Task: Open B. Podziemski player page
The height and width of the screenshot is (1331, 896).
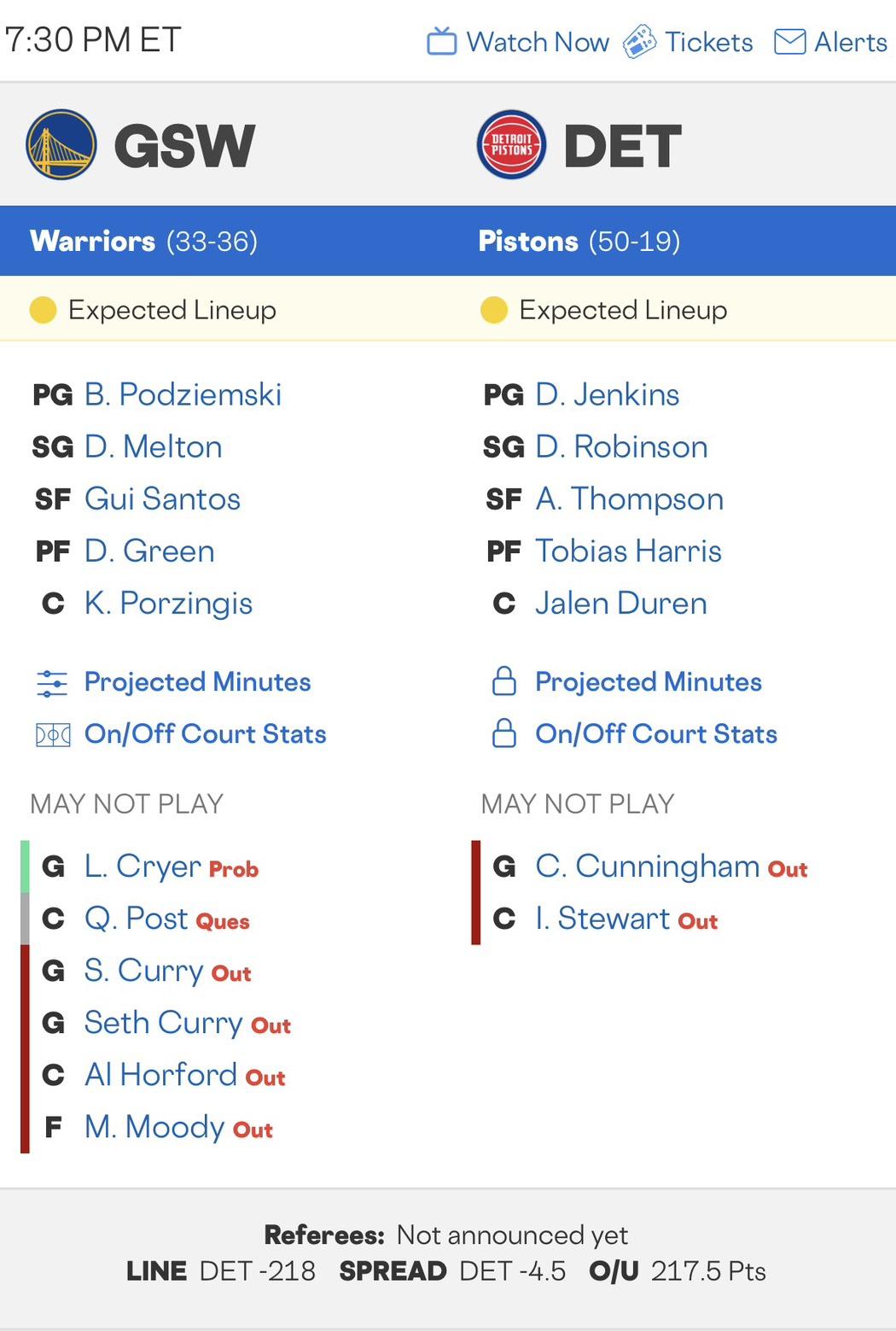Action: (x=183, y=394)
